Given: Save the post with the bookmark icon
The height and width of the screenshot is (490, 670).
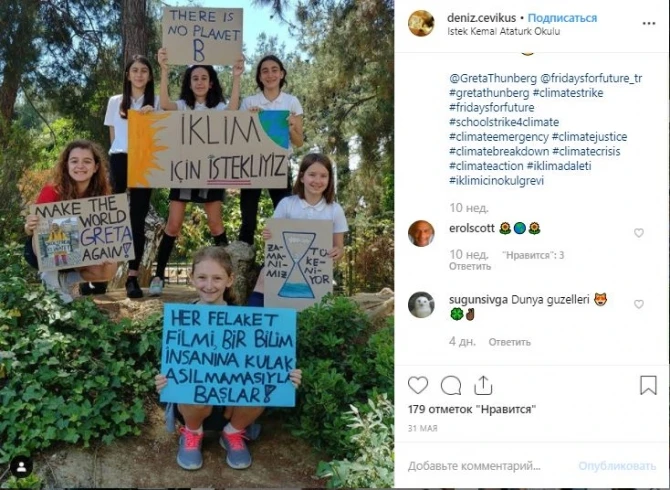Looking at the screenshot, I should 648,385.
